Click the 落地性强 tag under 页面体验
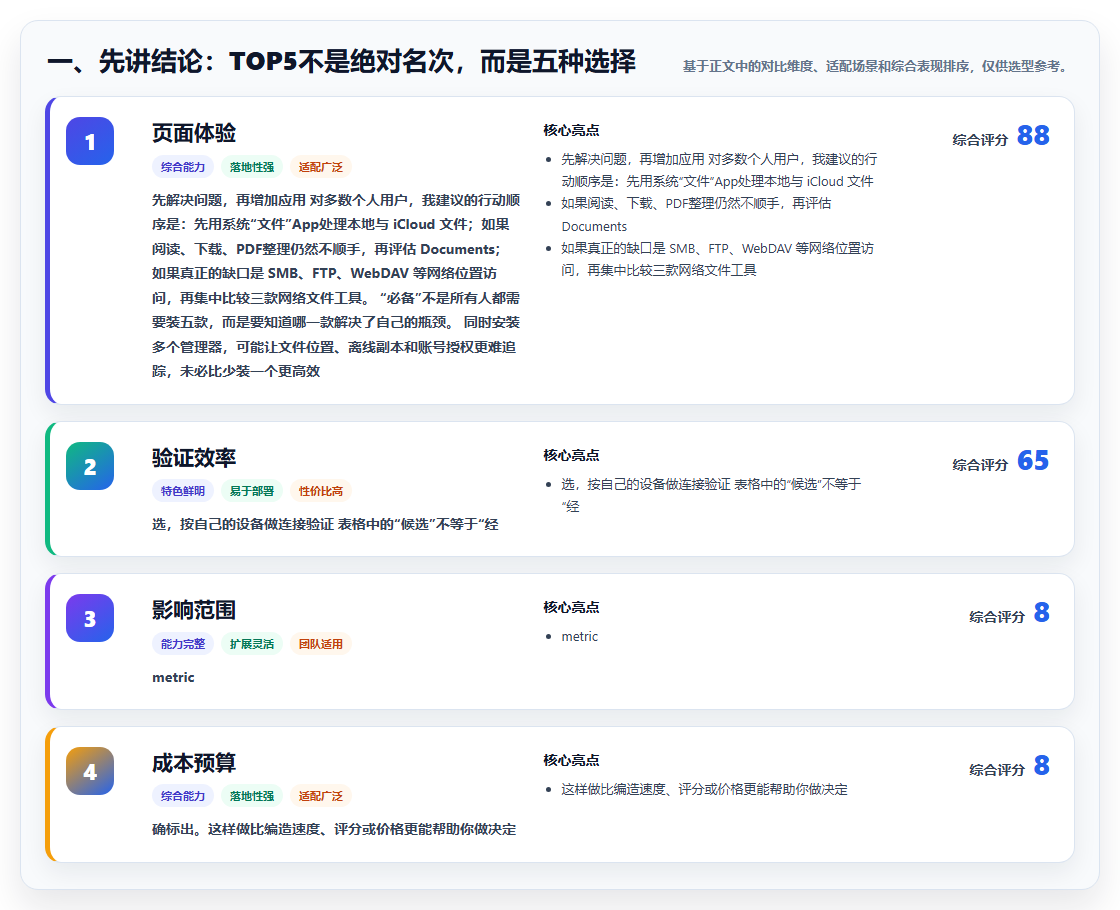This screenshot has height=910, width=1120. tap(251, 167)
